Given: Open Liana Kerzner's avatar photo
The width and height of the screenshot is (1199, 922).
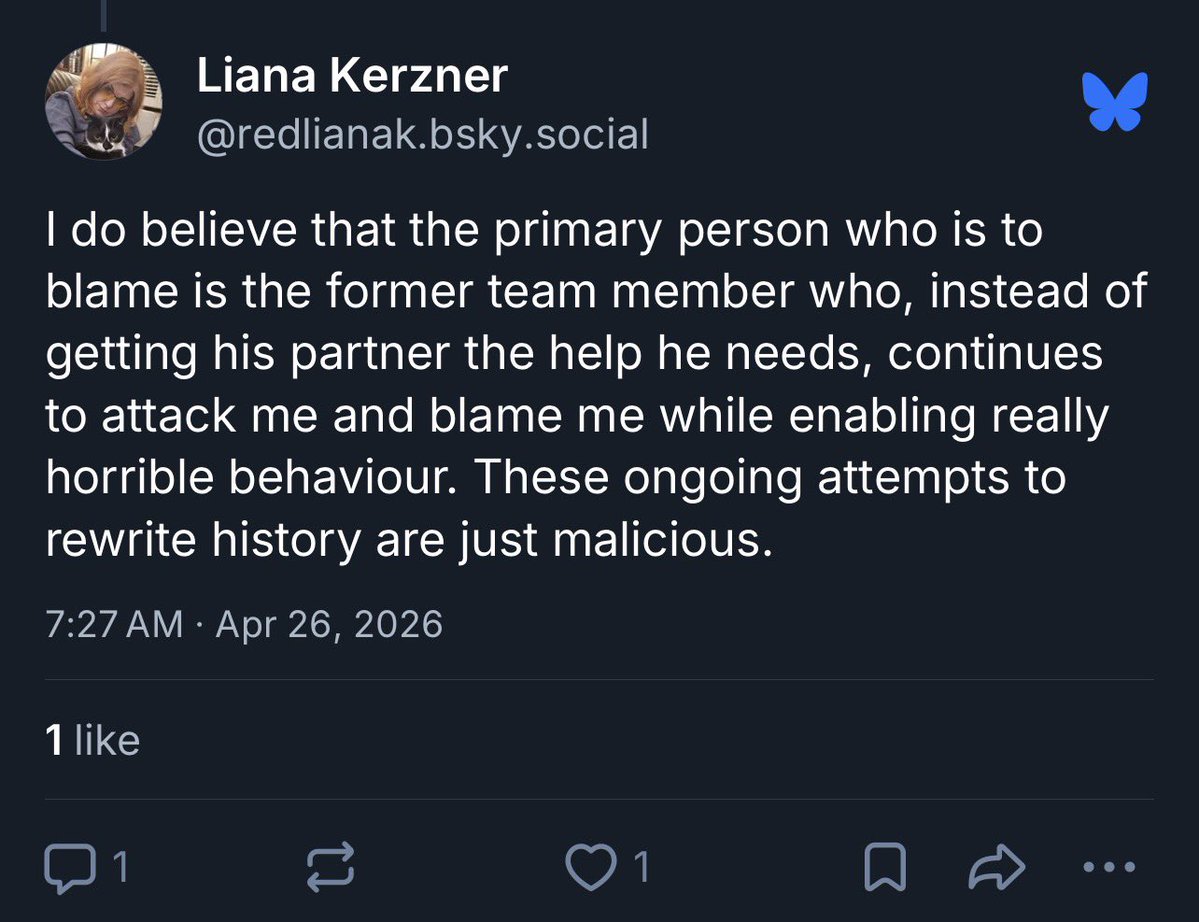Looking at the screenshot, I should point(103,102).
